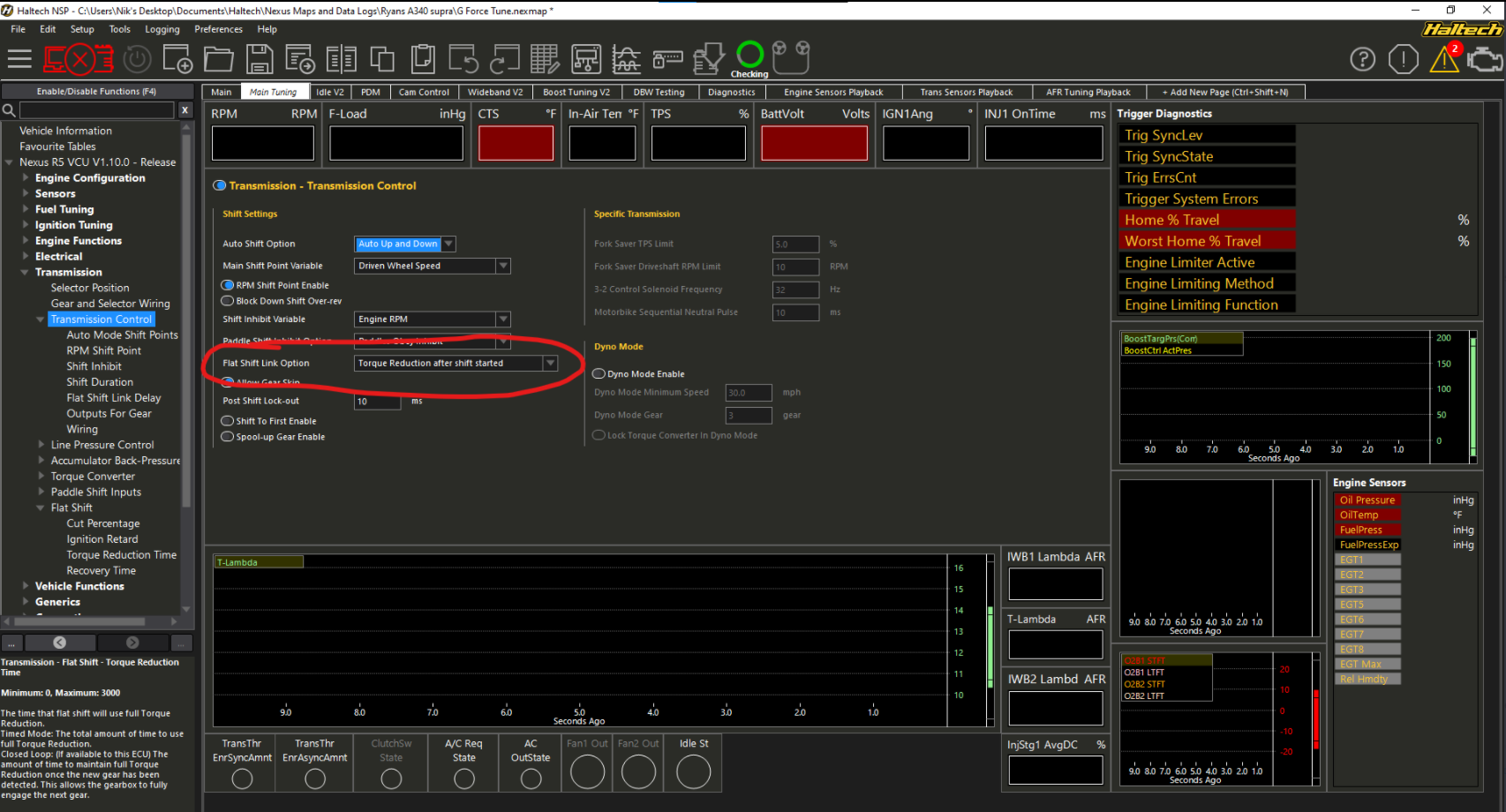The width and height of the screenshot is (1506, 812).
Task: Click the red ECU disconnected status icon
Action: [79, 59]
